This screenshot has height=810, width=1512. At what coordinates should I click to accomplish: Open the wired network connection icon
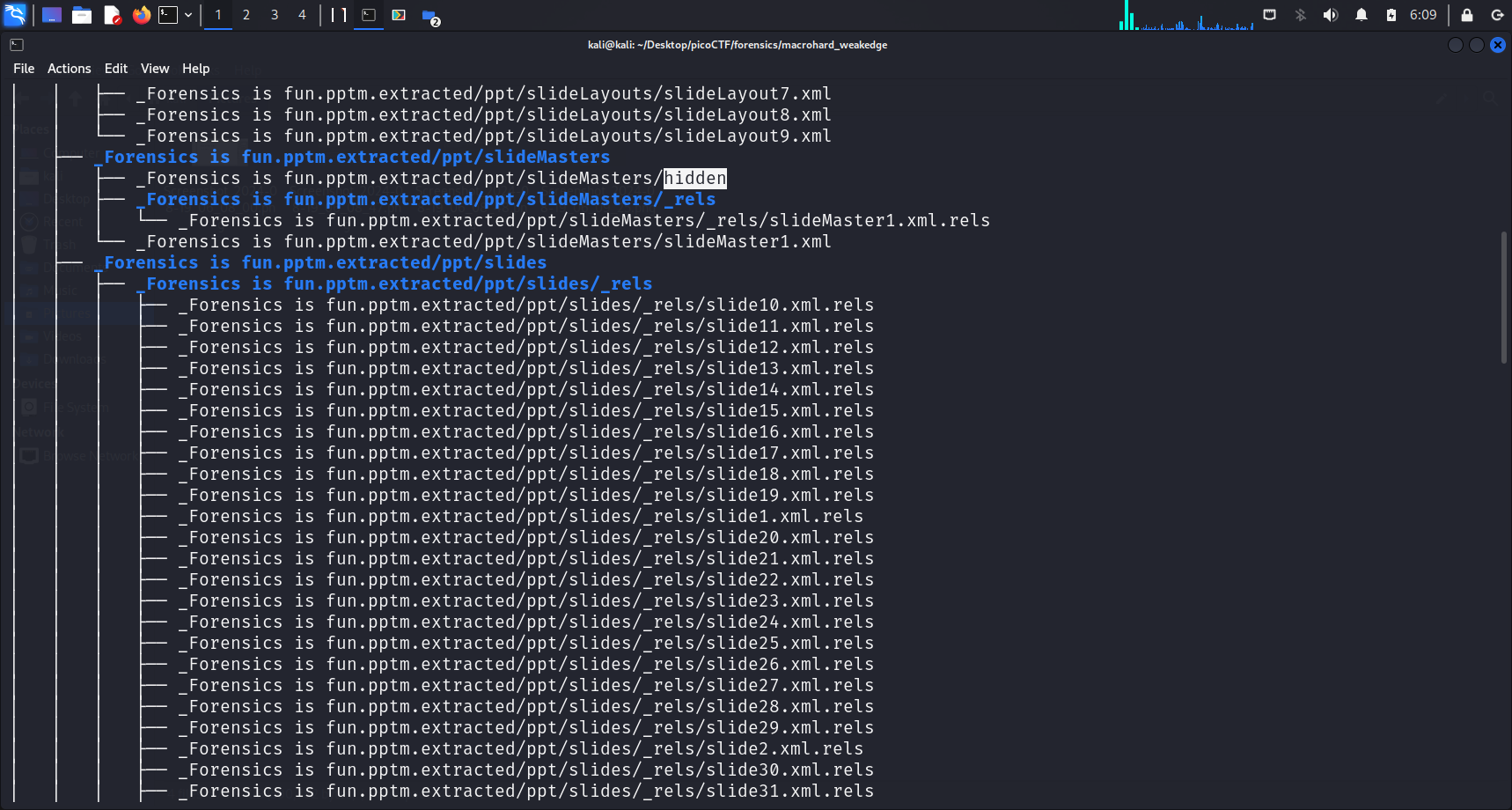point(1269,15)
